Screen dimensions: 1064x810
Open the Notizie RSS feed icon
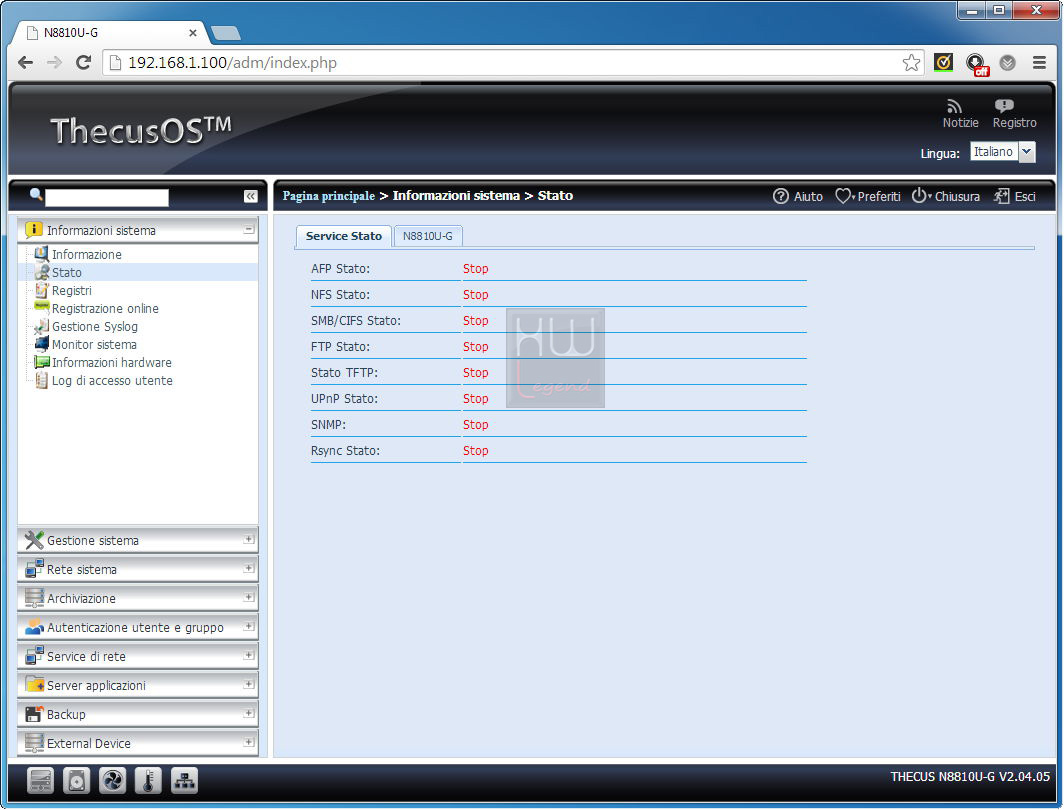coord(955,107)
